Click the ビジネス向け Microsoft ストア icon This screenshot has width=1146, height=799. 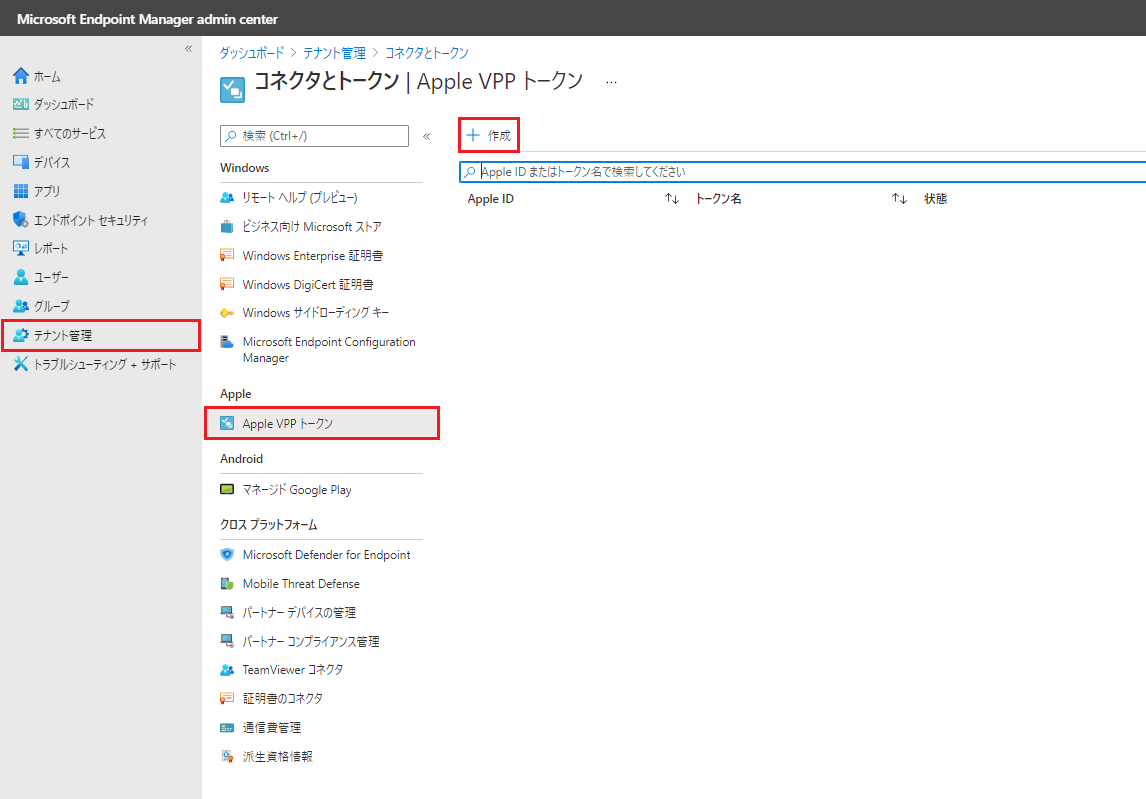click(227, 227)
